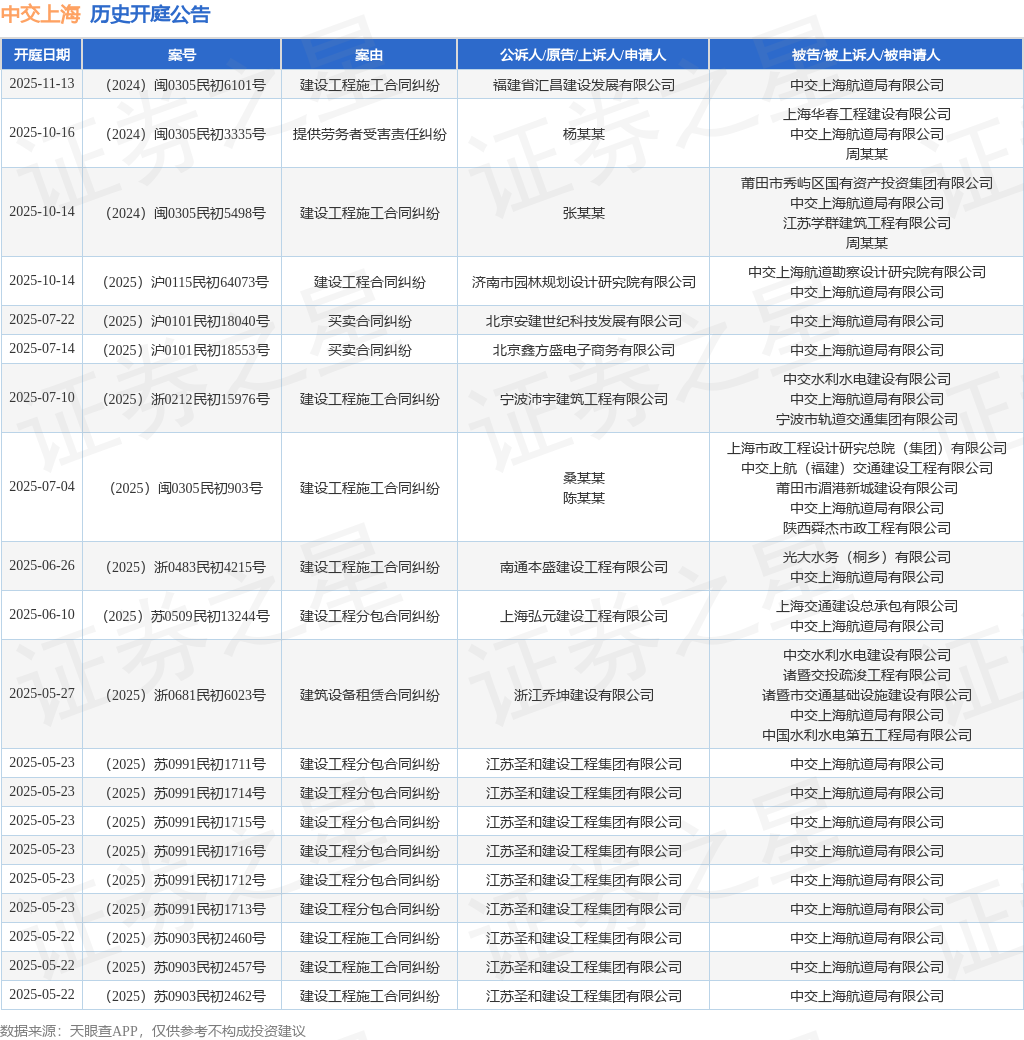Select date 2025-07-04
Screen dimensions: 1024x1040
[42, 487]
